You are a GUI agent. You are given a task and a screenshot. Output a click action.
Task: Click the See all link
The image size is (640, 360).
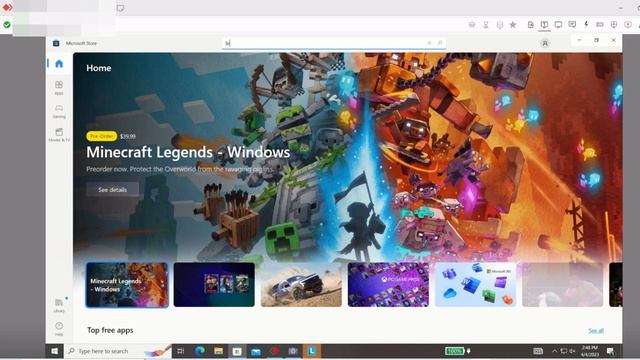[x=596, y=330]
